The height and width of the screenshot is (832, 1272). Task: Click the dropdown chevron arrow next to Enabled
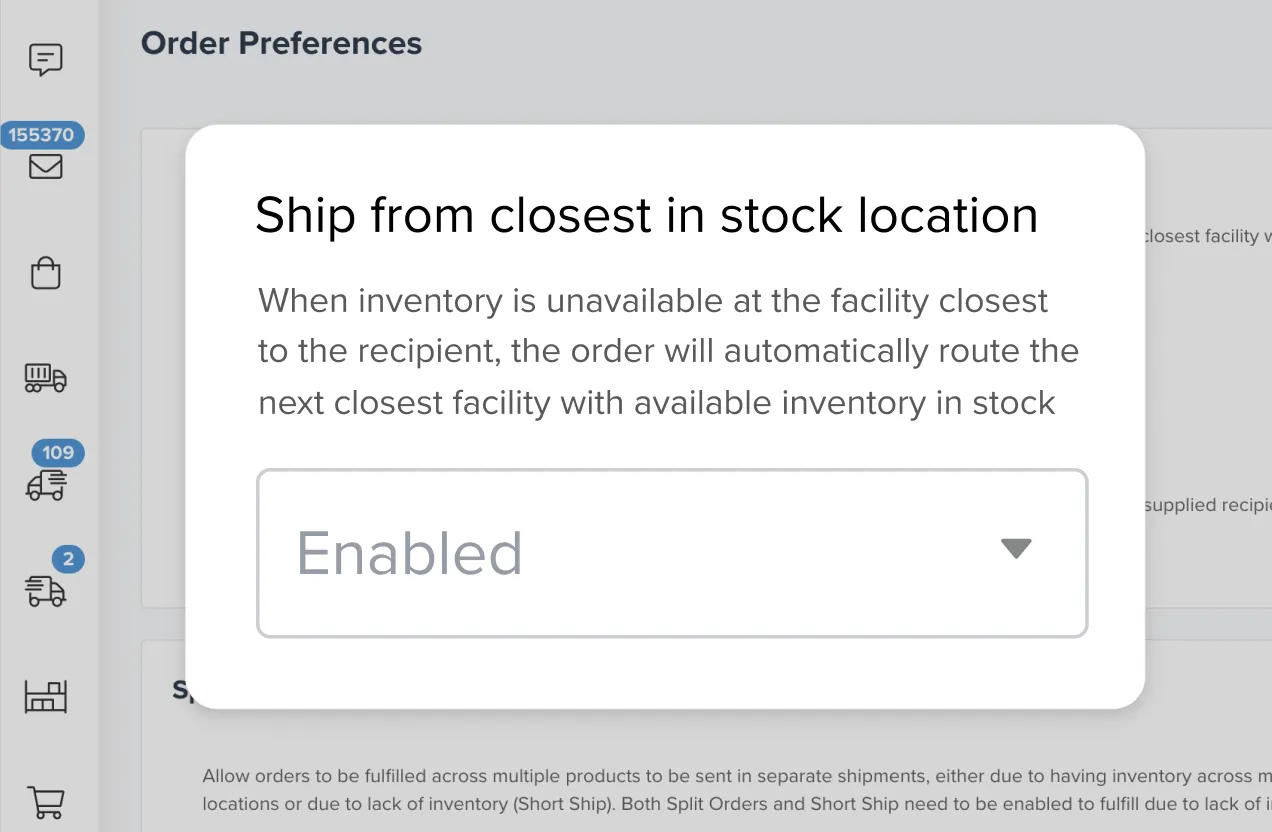pos(1016,548)
